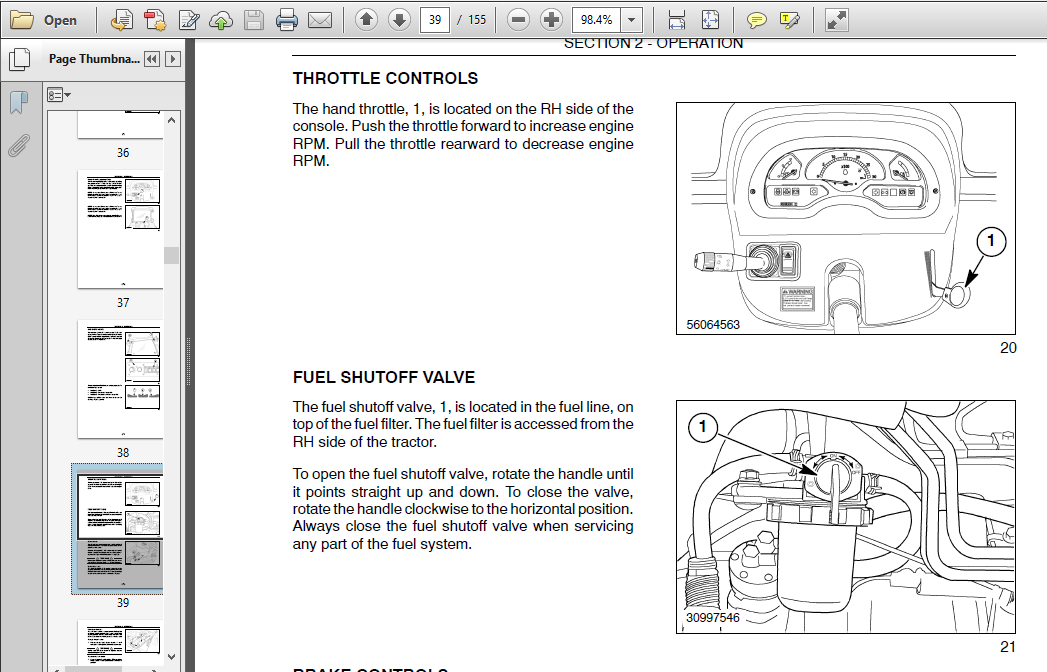Go to previous page with the up arrow
The image size is (1047, 672).
[366, 20]
